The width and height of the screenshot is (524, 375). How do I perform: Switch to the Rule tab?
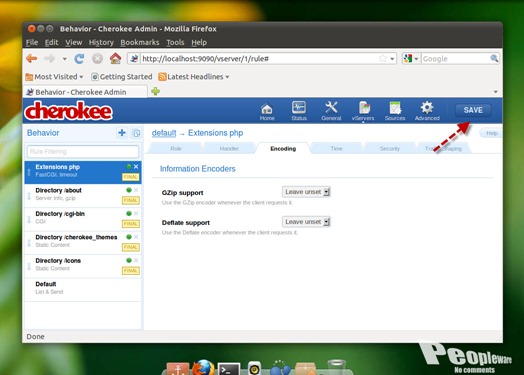pyautogui.click(x=176, y=148)
